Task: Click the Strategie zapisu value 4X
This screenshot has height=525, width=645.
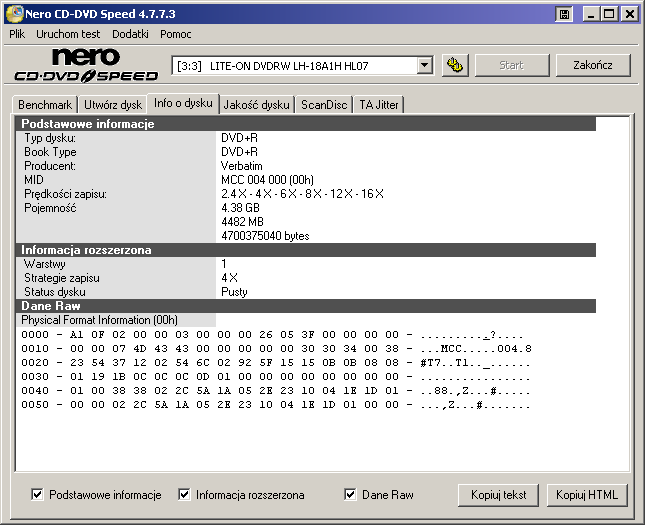Action: [x=230, y=278]
